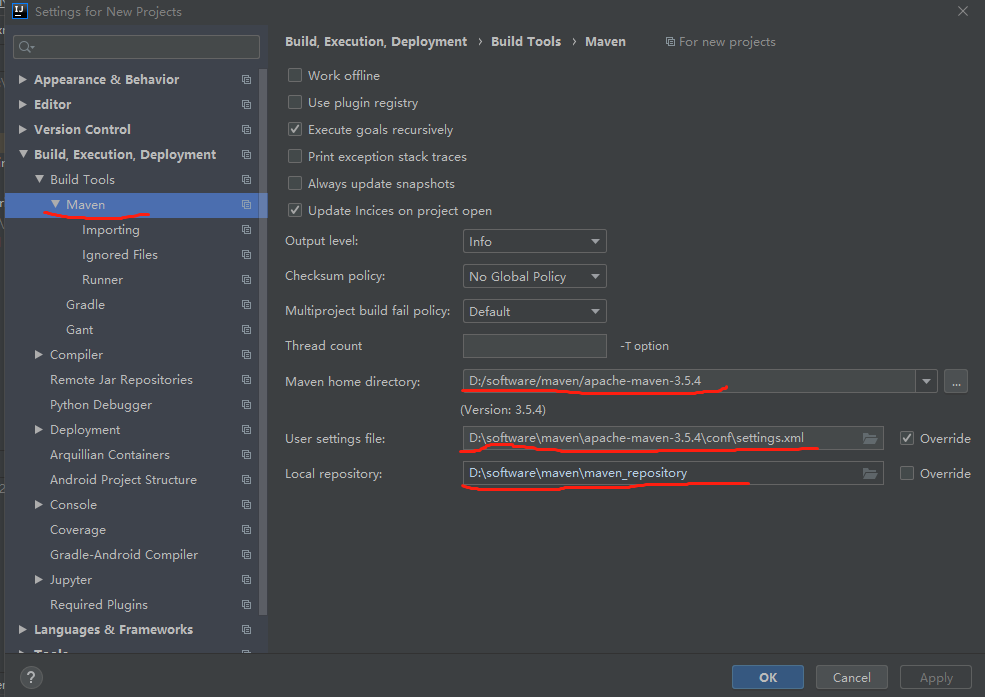Viewport: 985px width, 697px height.
Task: Click Build Tools in the breadcrumb path
Action: pyautogui.click(x=526, y=41)
